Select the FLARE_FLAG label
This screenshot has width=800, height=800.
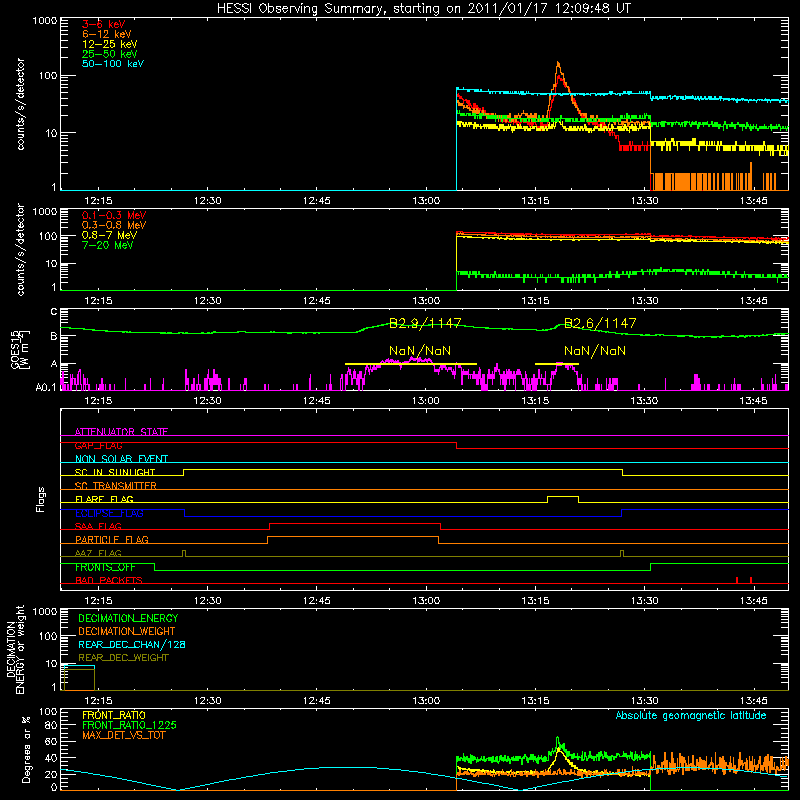(x=104, y=499)
